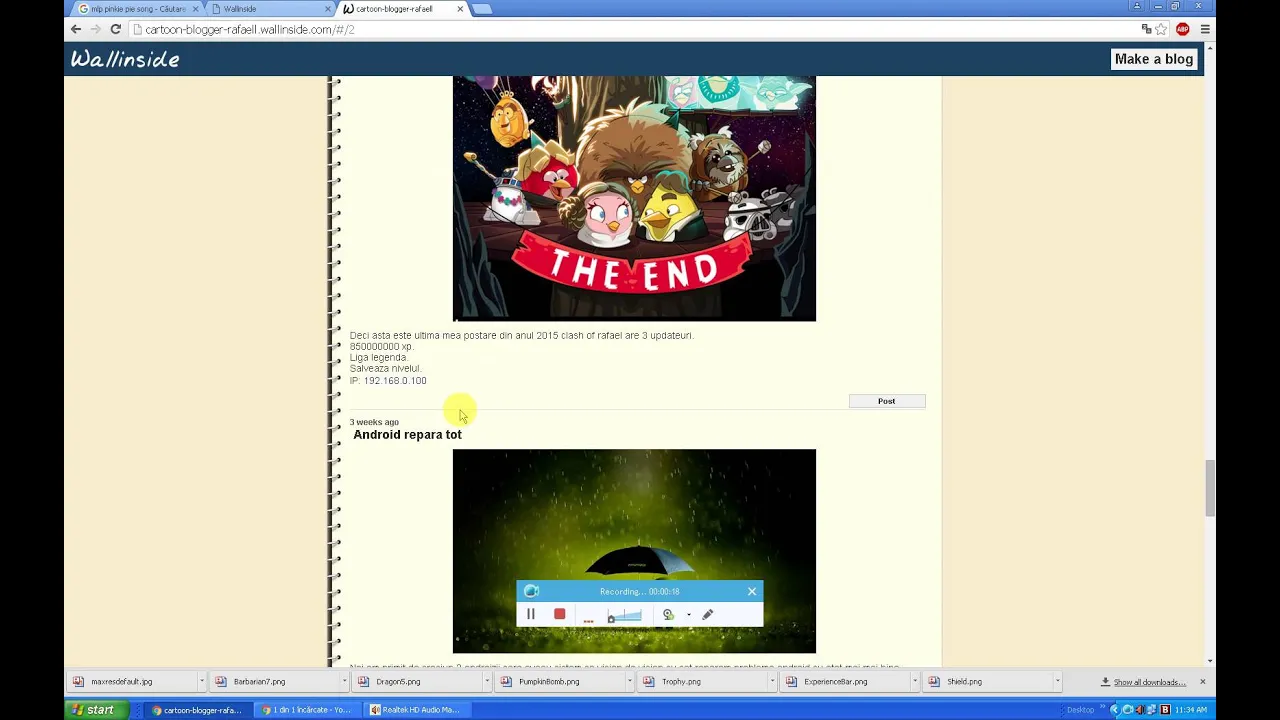The width and height of the screenshot is (1280, 720).
Task: Expand the webcam dropdown arrow in recorder
Action: [x=688, y=615]
